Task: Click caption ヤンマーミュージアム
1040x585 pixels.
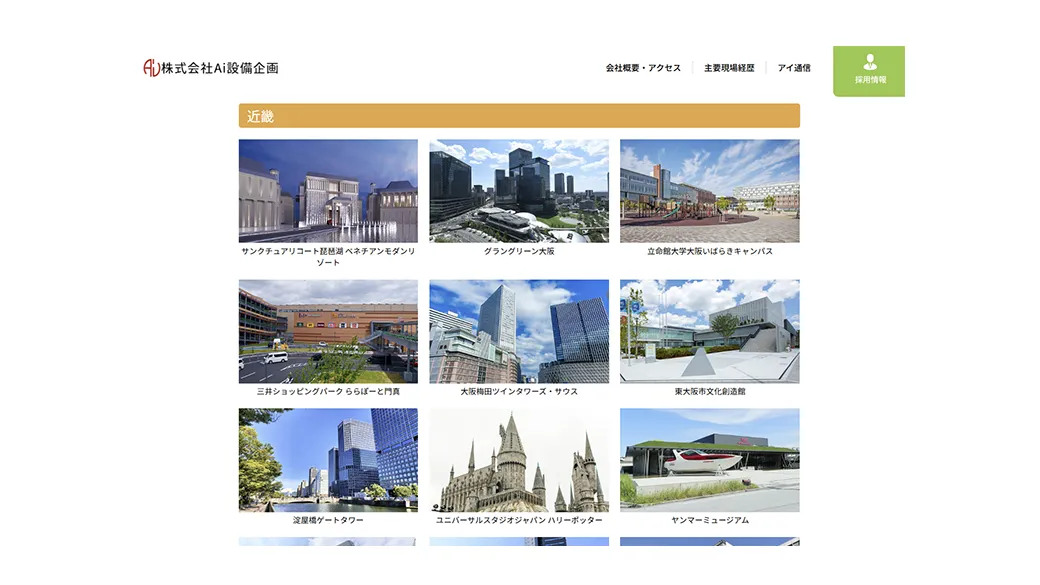Action: [x=710, y=520]
